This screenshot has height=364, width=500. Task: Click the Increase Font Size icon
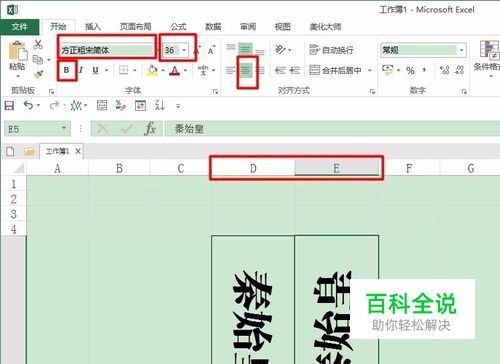pyautogui.click(x=198, y=50)
